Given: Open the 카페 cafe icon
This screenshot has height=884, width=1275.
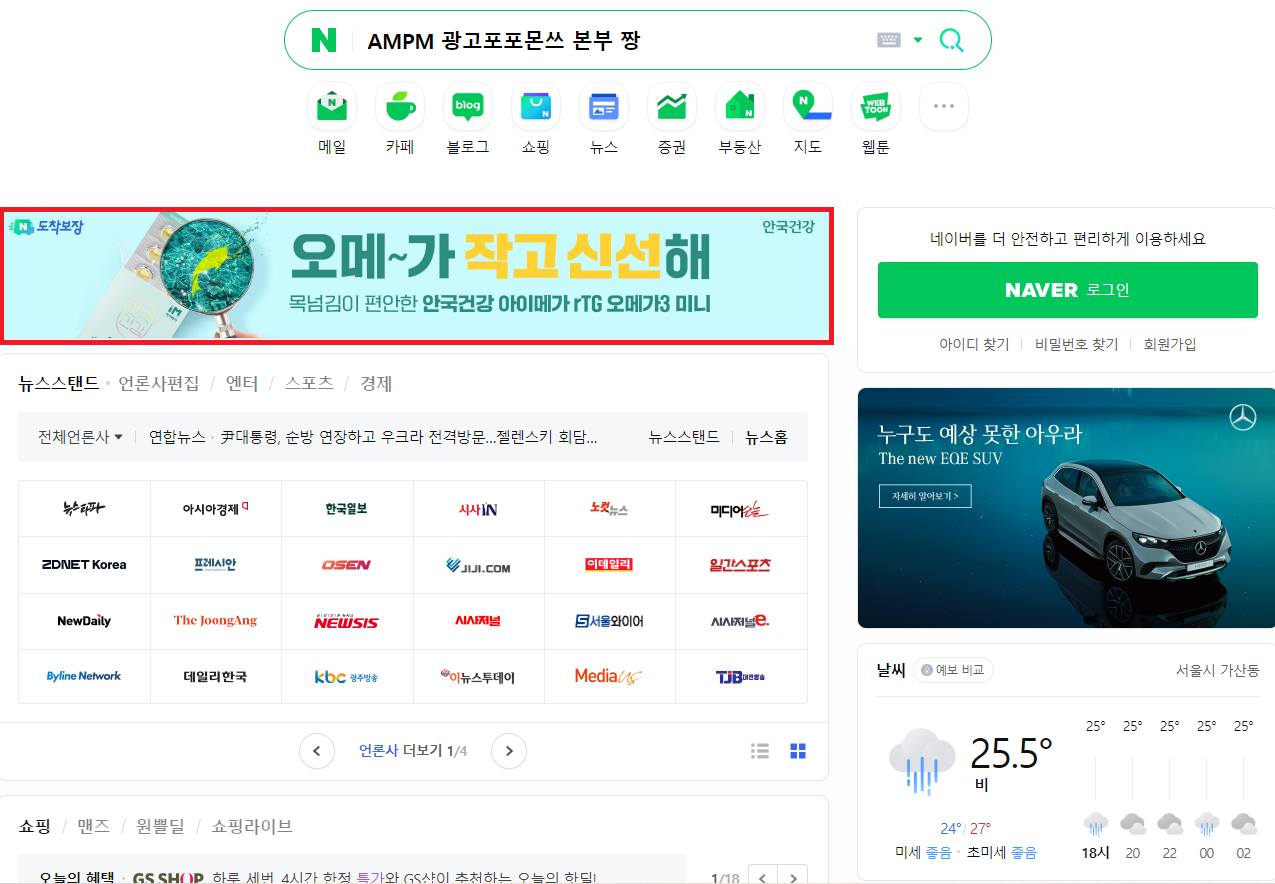Looking at the screenshot, I should pyautogui.click(x=400, y=106).
